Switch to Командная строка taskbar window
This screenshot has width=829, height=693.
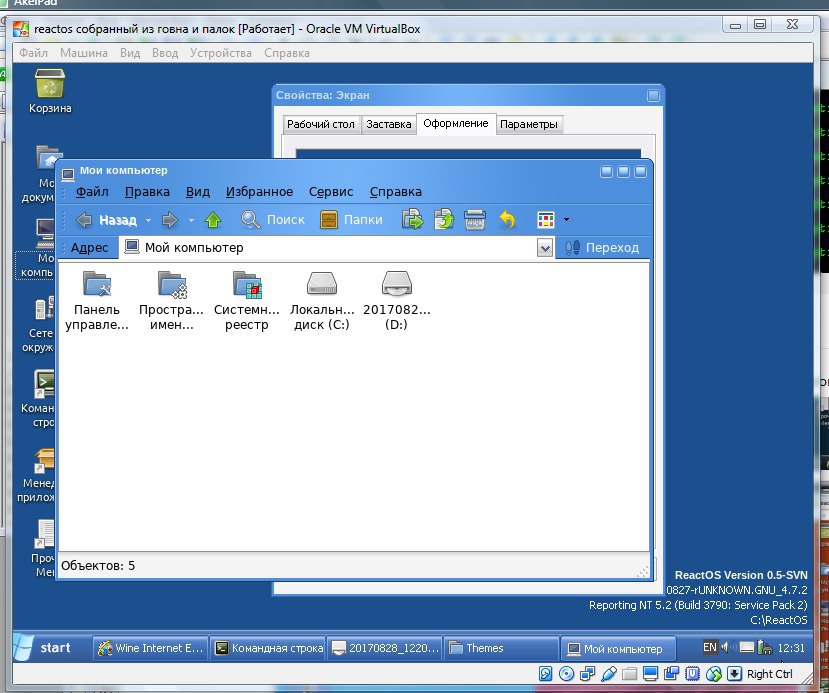click(268, 648)
